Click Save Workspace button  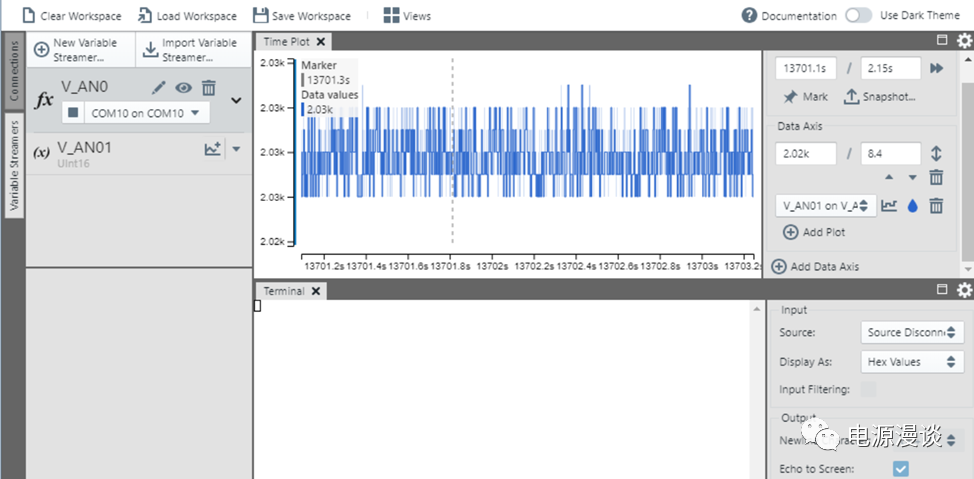(302, 16)
